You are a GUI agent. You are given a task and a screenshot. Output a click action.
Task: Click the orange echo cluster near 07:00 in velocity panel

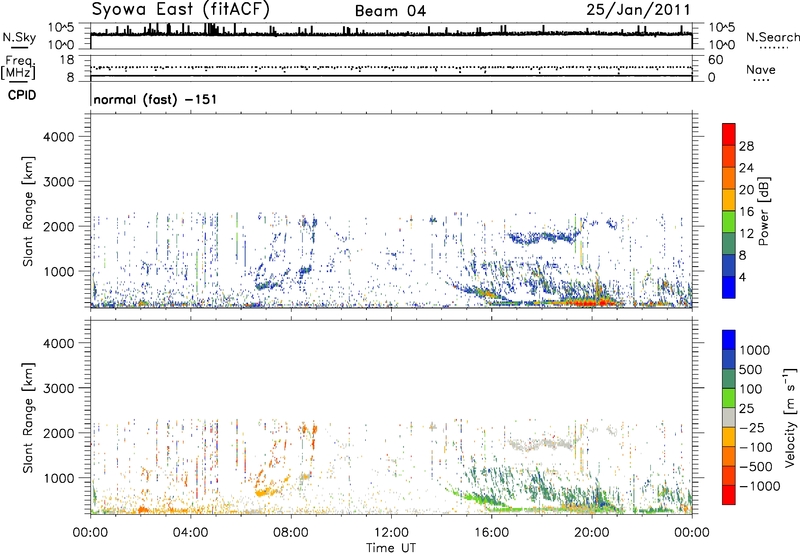[x=265, y=492]
